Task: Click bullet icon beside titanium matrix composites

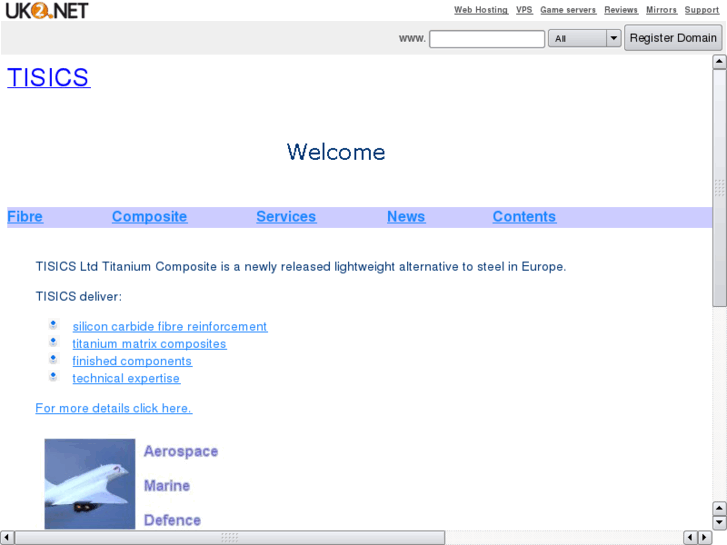Action: (53, 341)
